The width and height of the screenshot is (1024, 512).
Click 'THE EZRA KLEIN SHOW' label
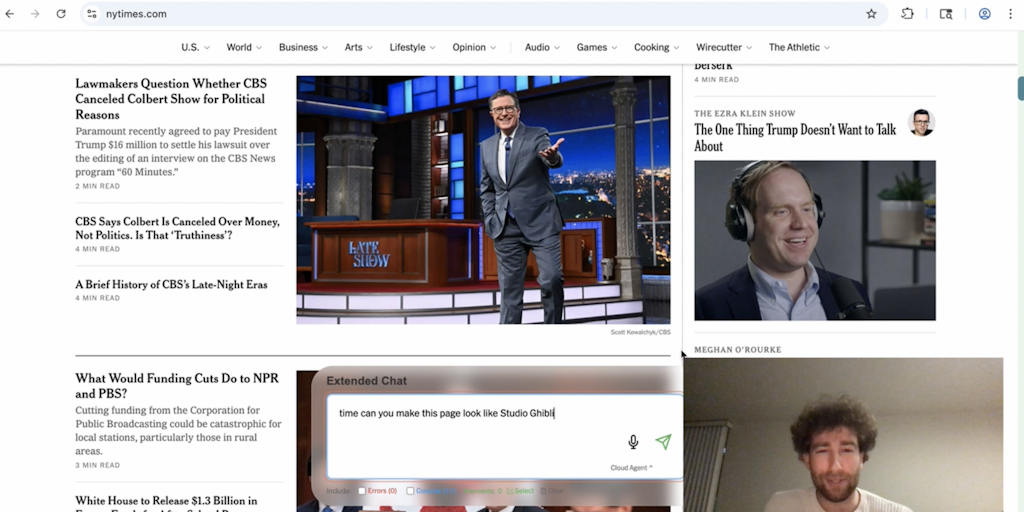pos(744,114)
